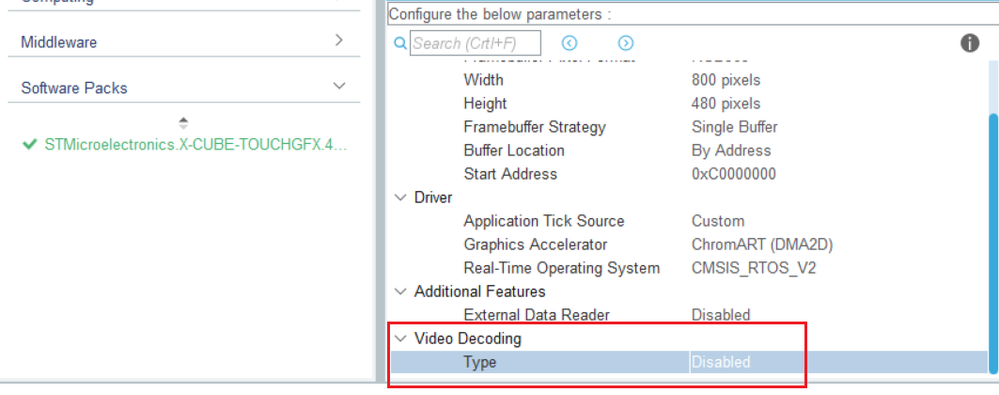Image resolution: width=999 pixels, height=395 pixels.
Task: Collapse the Video Decoding section
Action: pyautogui.click(x=400, y=339)
